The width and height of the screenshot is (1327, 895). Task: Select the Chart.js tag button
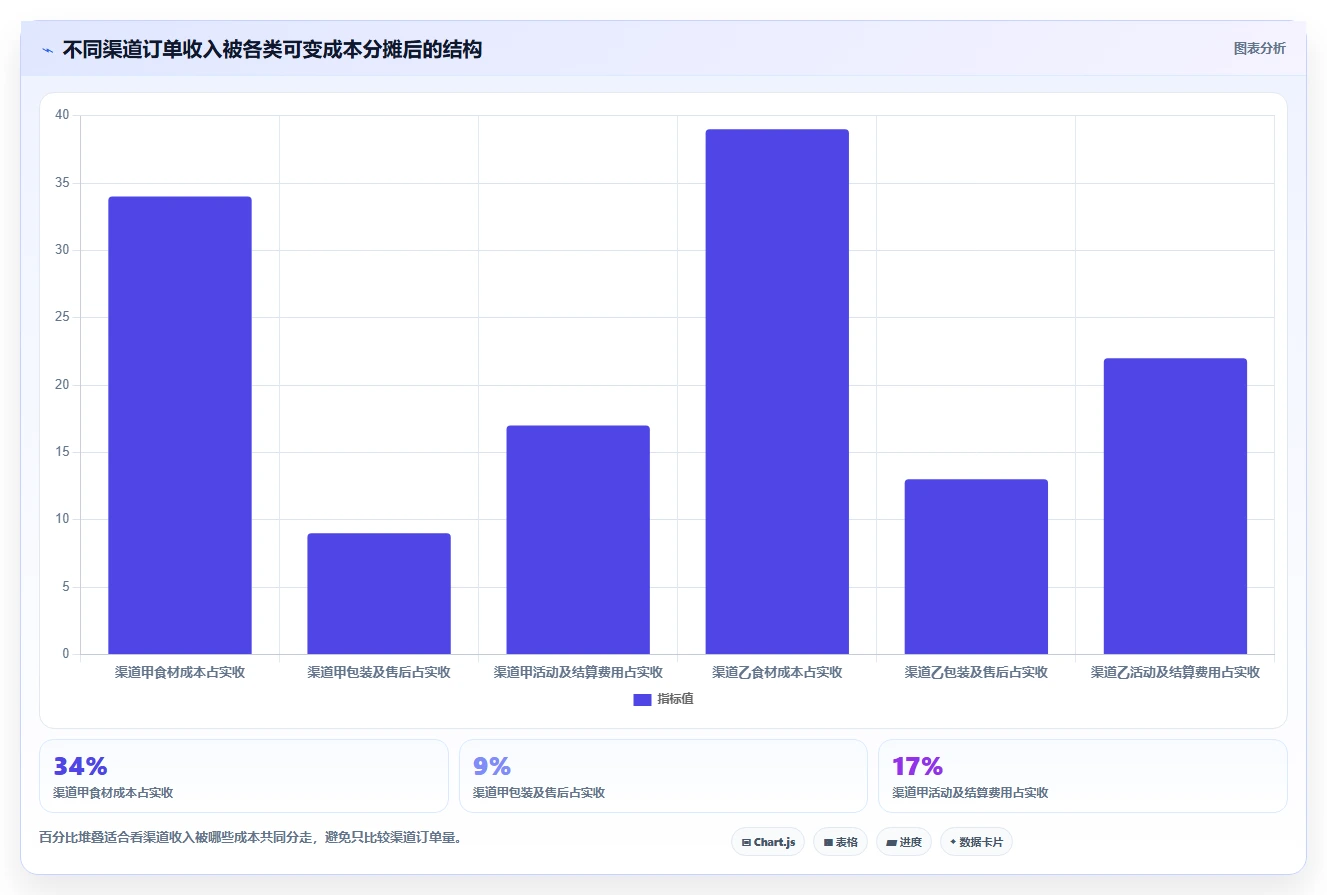coord(768,842)
